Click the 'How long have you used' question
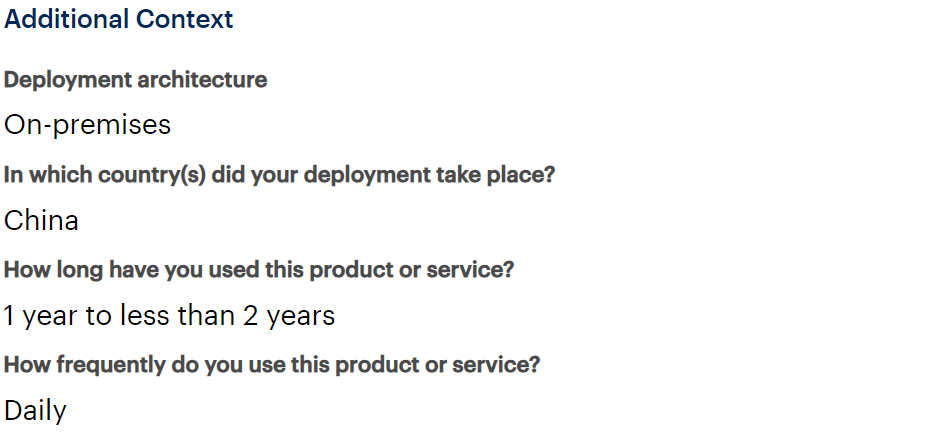Image resolution: width=927 pixels, height=435 pixels. pyautogui.click(x=258, y=270)
